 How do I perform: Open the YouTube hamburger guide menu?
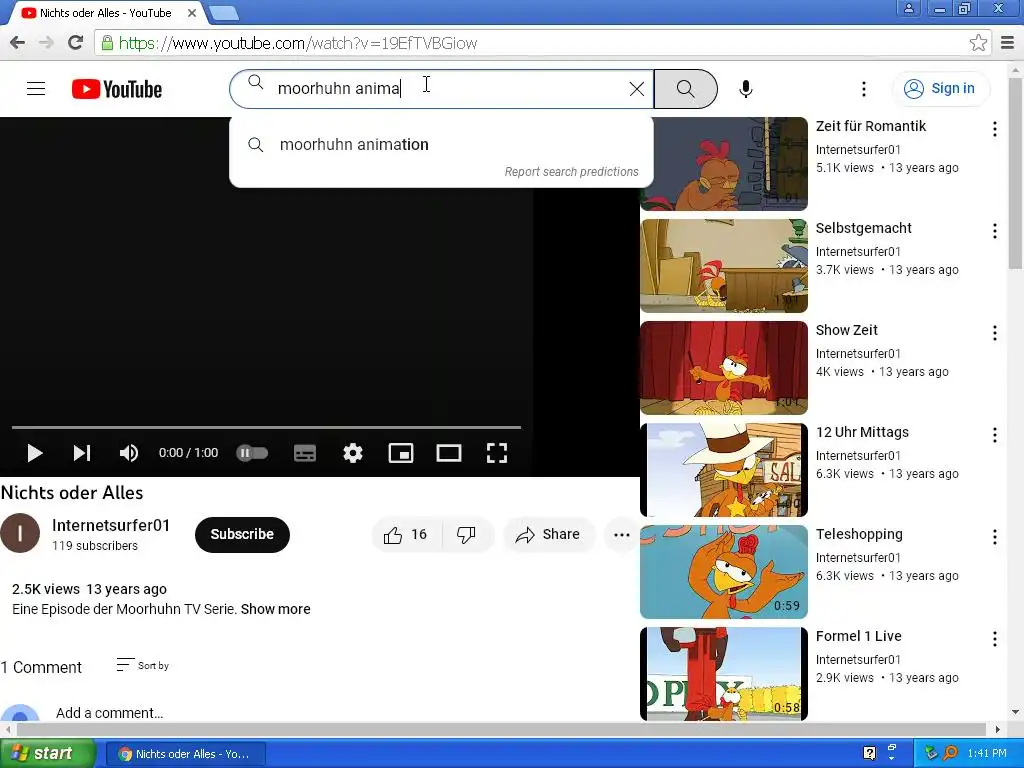[x=36, y=89]
